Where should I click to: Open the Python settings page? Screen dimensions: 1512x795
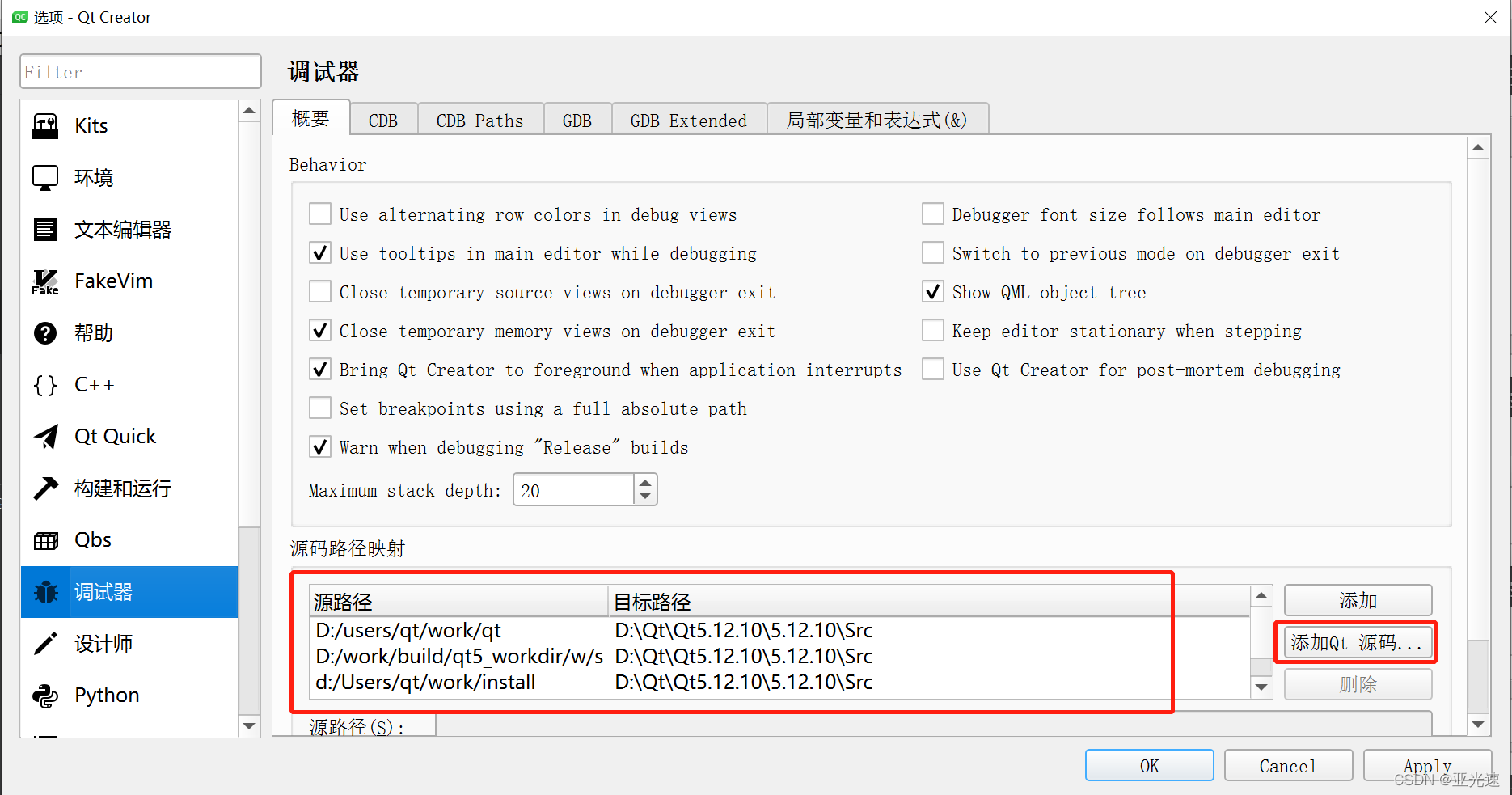pyautogui.click(x=106, y=695)
